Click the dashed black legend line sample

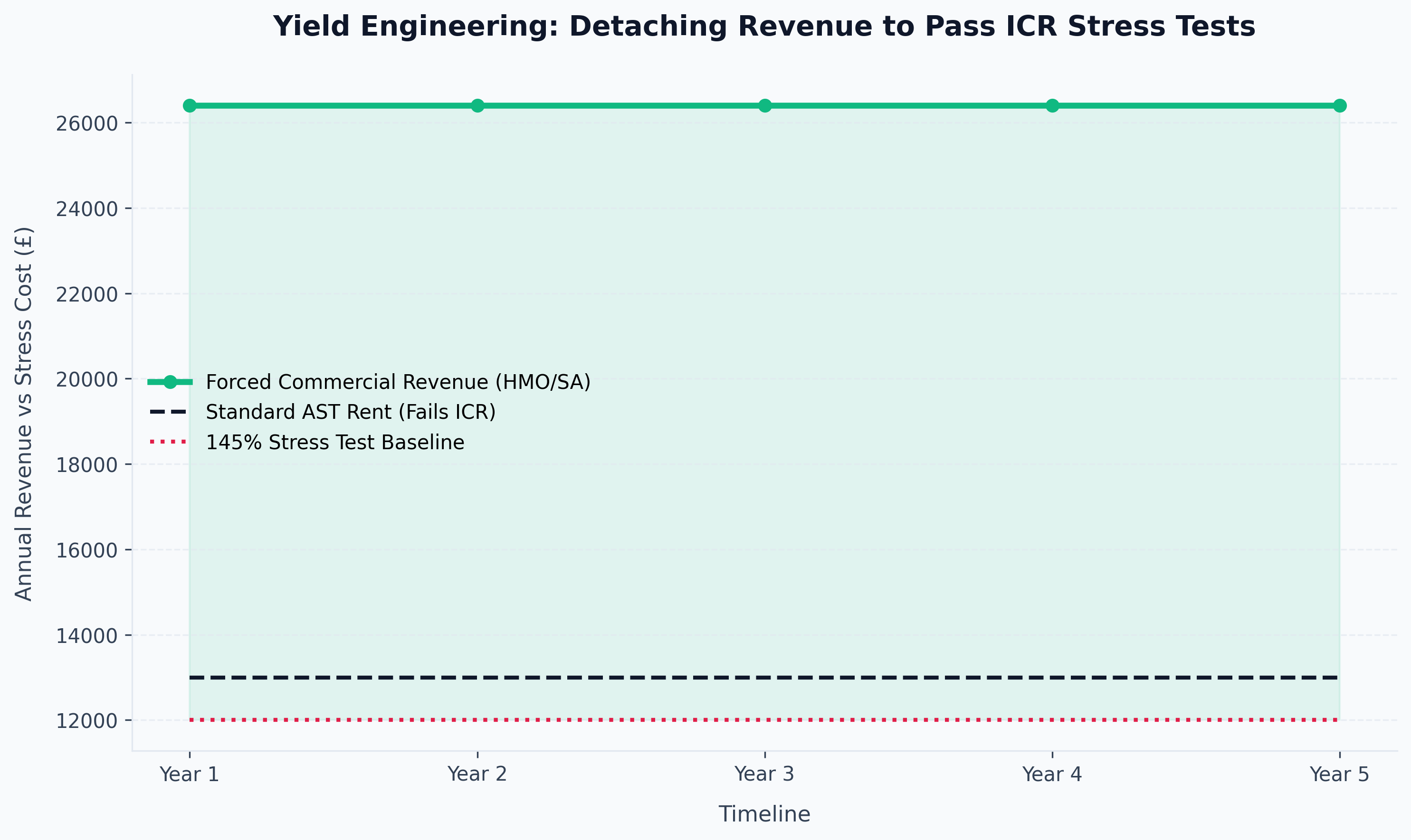click(x=168, y=412)
